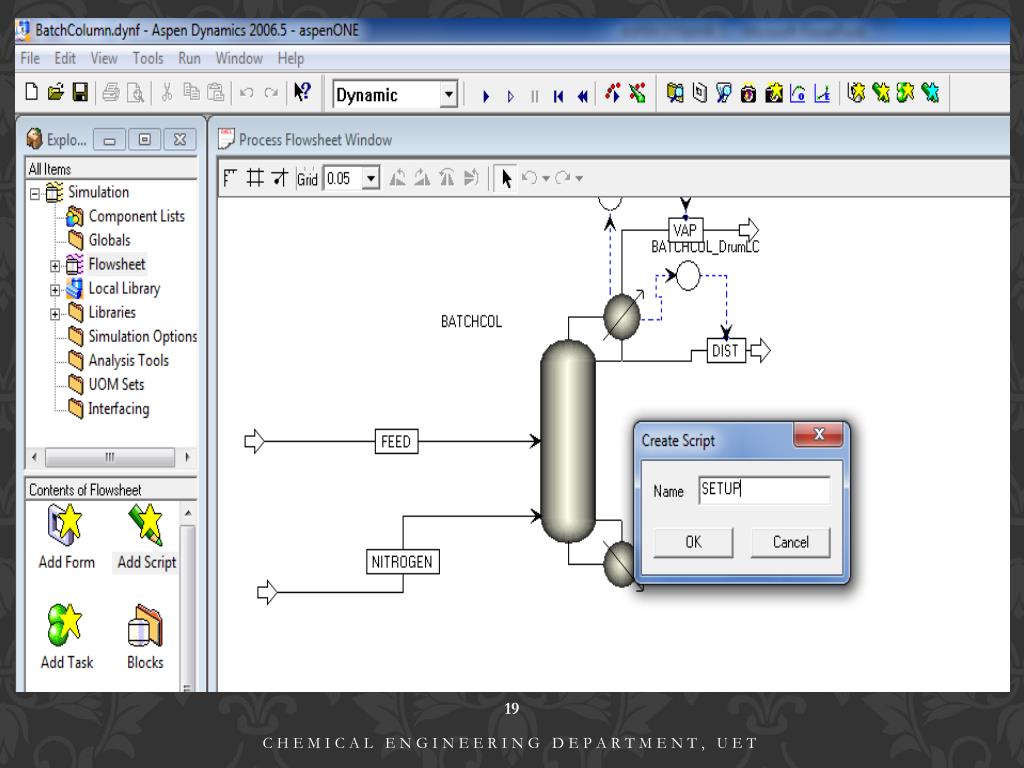Create a new file from the toolbar

click(x=31, y=92)
